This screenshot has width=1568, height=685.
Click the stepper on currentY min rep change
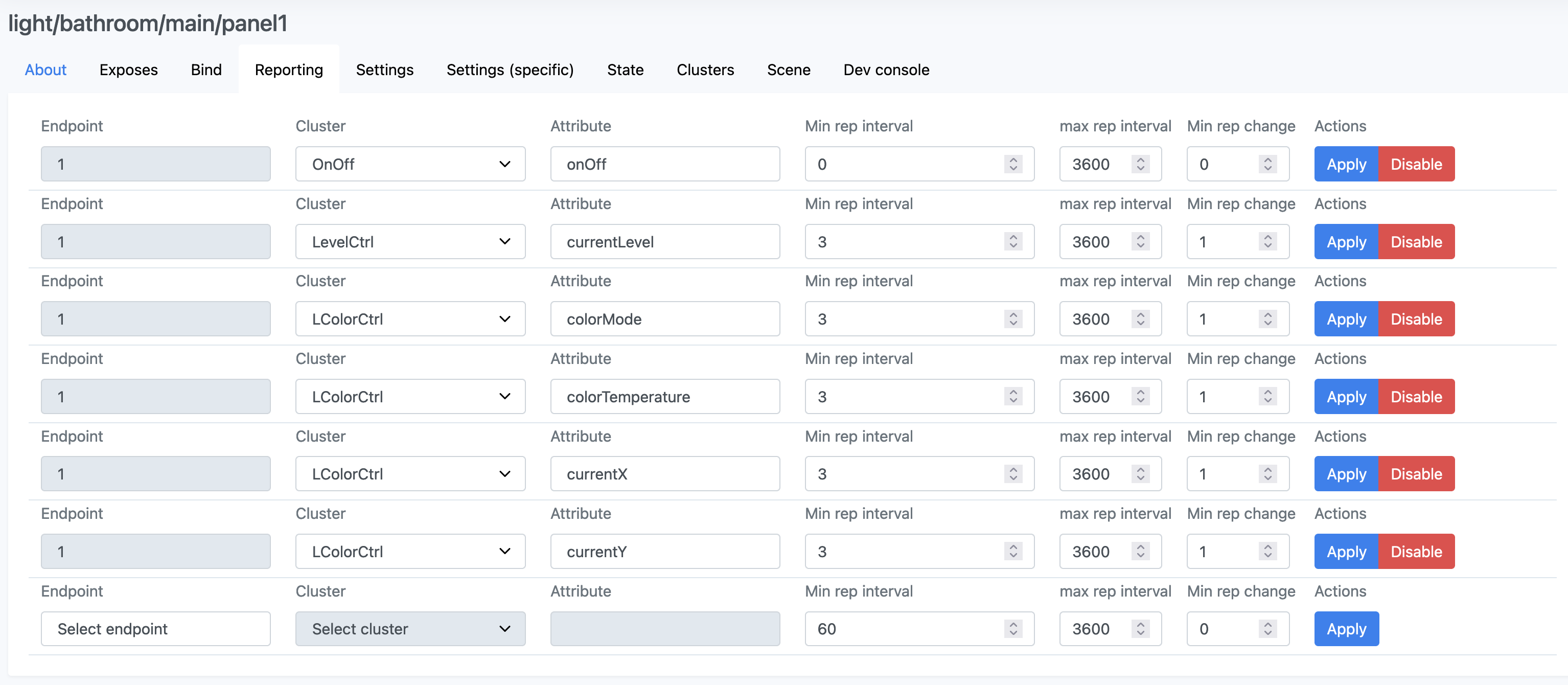pos(1267,552)
